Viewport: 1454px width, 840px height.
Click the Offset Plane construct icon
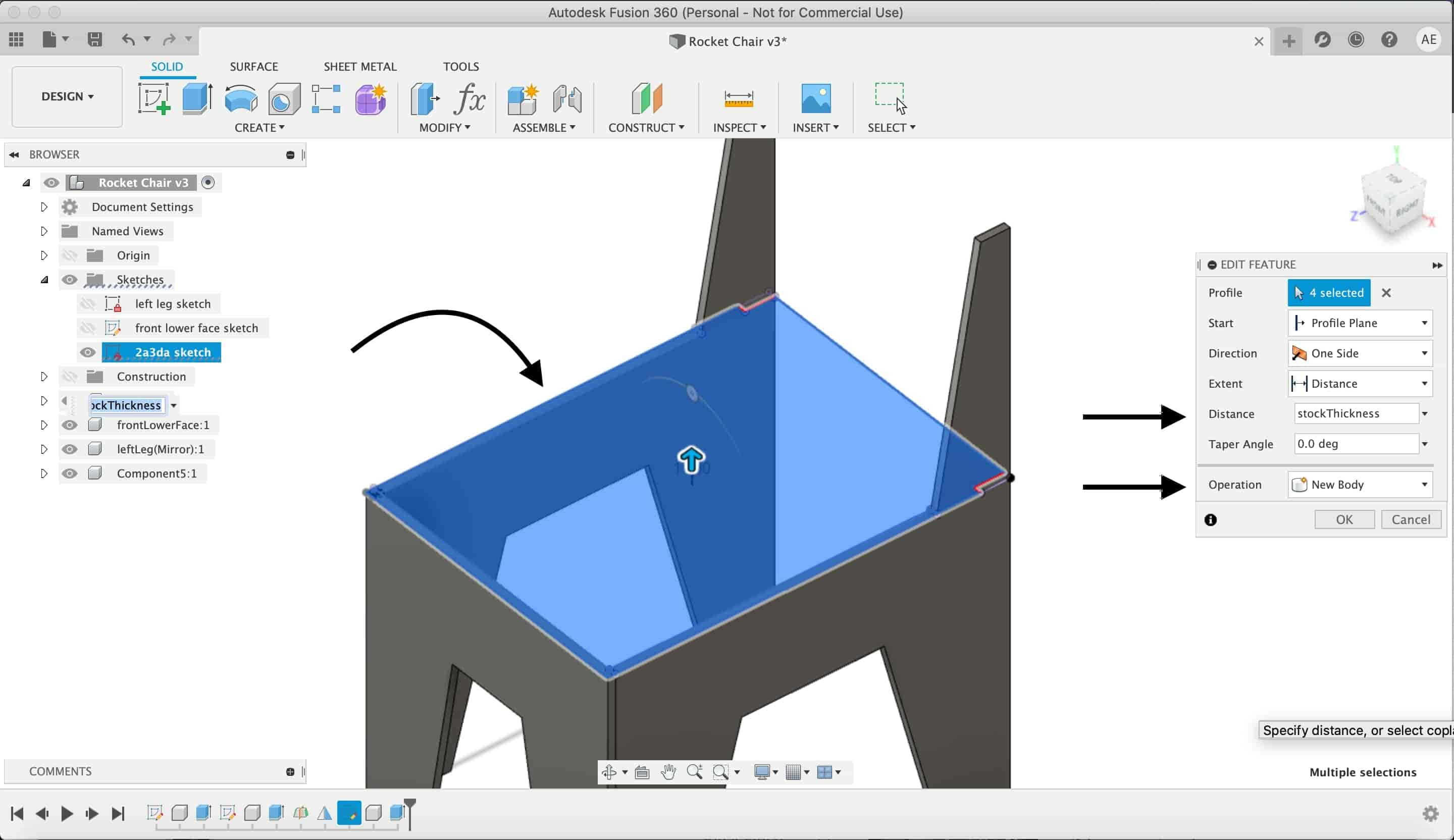[x=647, y=98]
